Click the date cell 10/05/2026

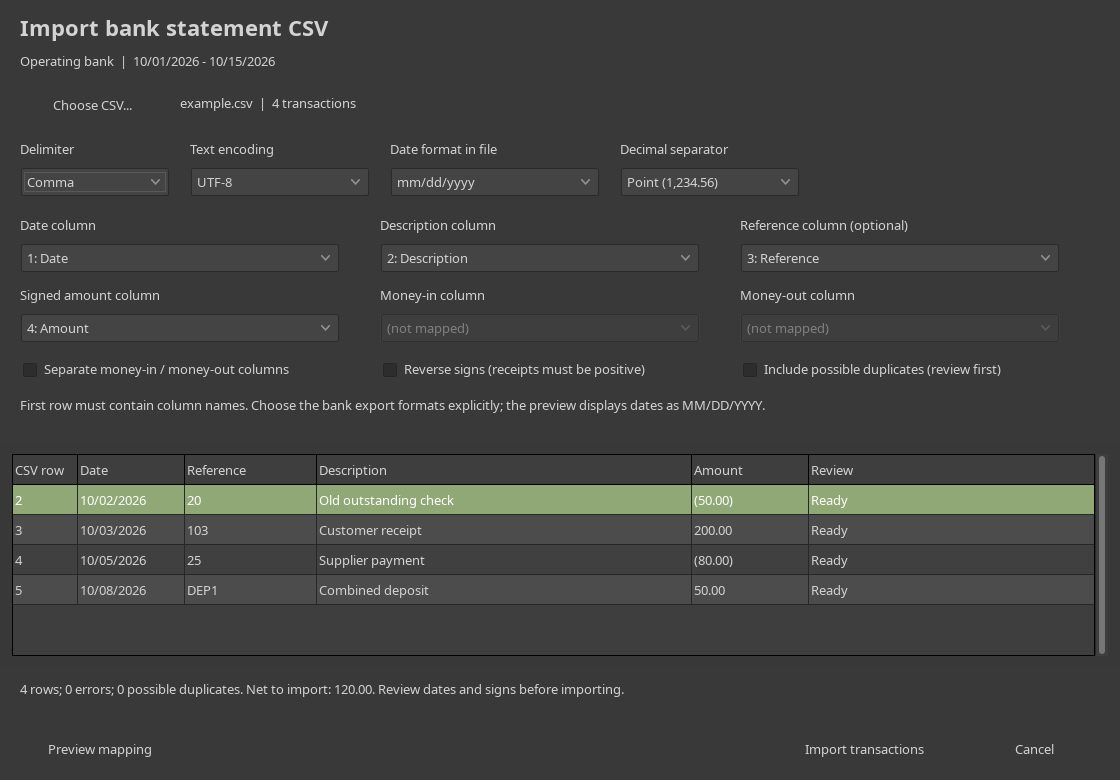131,560
